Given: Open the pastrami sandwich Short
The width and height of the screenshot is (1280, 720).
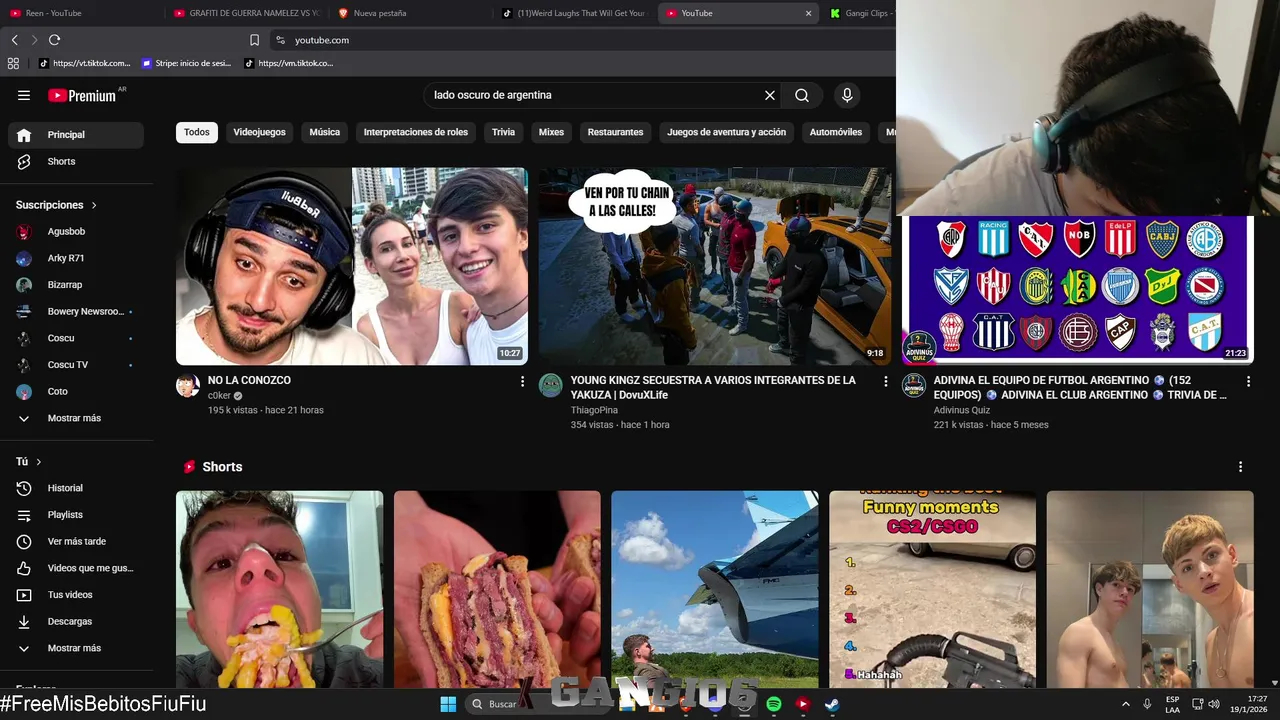Looking at the screenshot, I should (497, 589).
